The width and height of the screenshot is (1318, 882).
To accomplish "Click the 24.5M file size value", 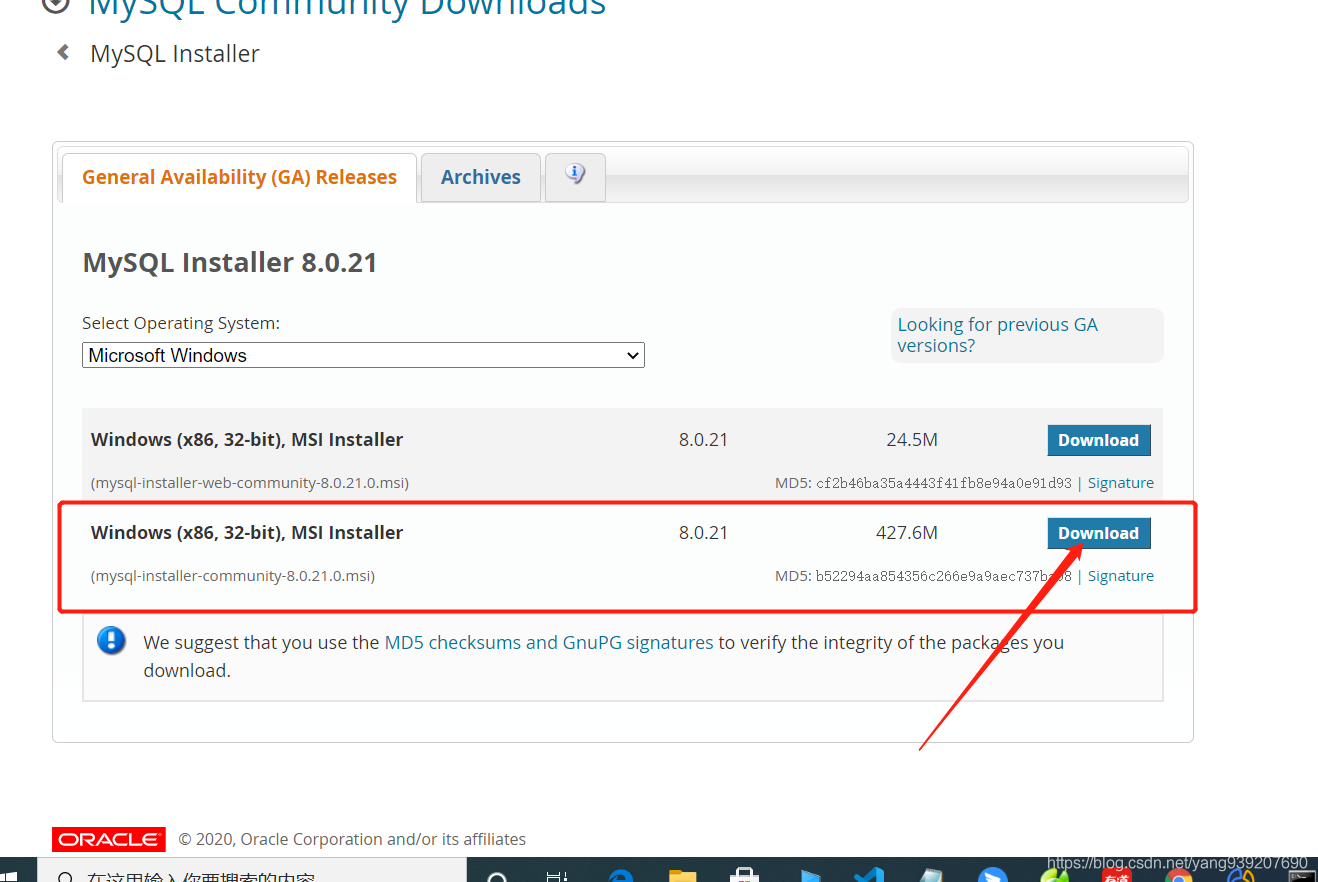I will (x=912, y=440).
